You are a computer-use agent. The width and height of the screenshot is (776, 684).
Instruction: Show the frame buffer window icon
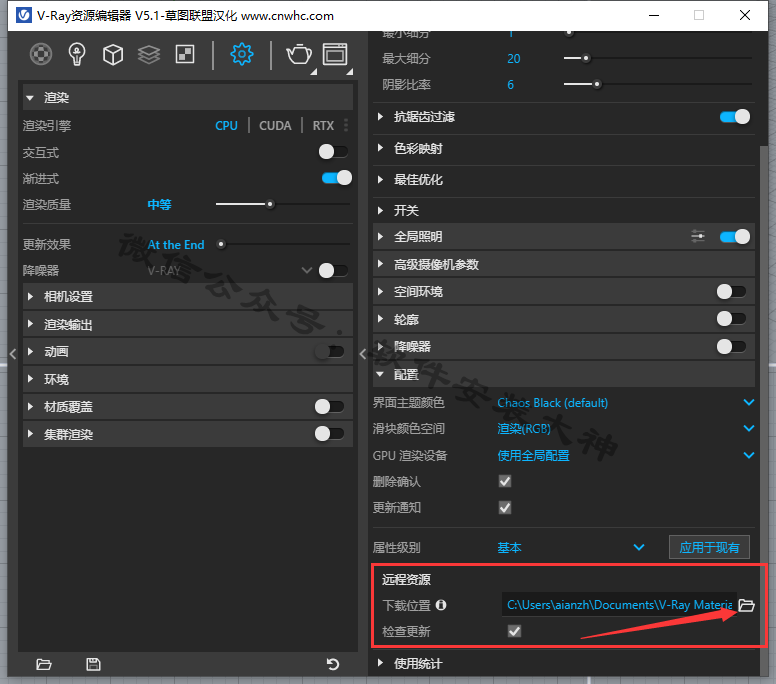click(335, 54)
